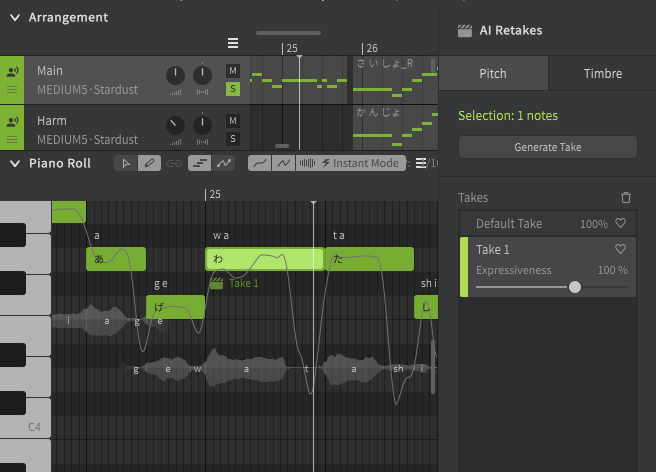Select the pointer tool in Piano Roll
Image resolution: width=656 pixels, height=472 pixels.
pyautogui.click(x=126, y=163)
